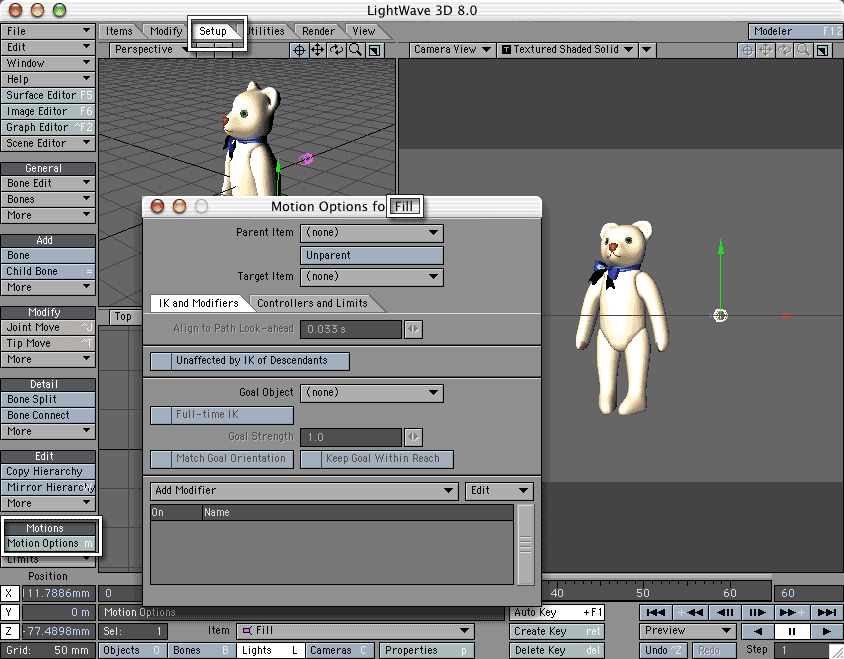This screenshot has height=659, width=844.
Task: Click the X position axis button
Action: [x=9, y=593]
